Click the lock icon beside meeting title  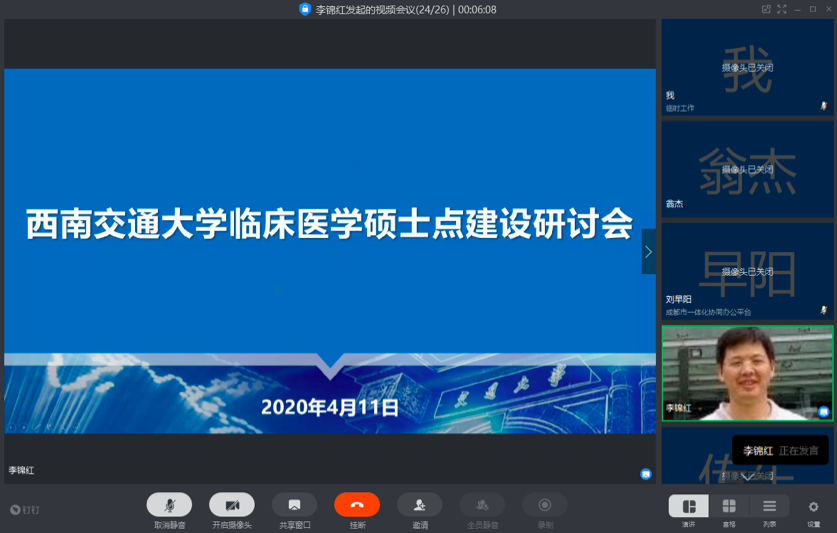point(305,10)
